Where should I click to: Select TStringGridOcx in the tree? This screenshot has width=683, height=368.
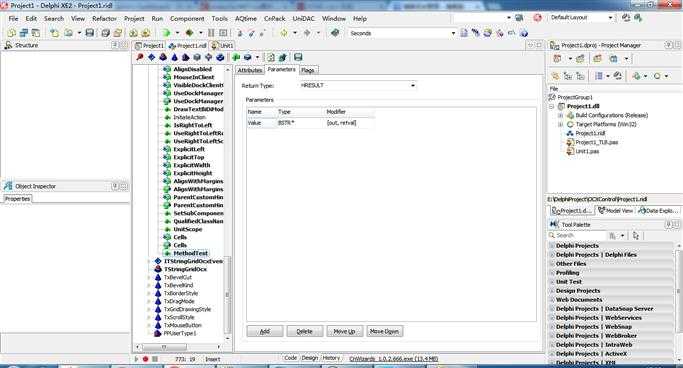click(185, 269)
